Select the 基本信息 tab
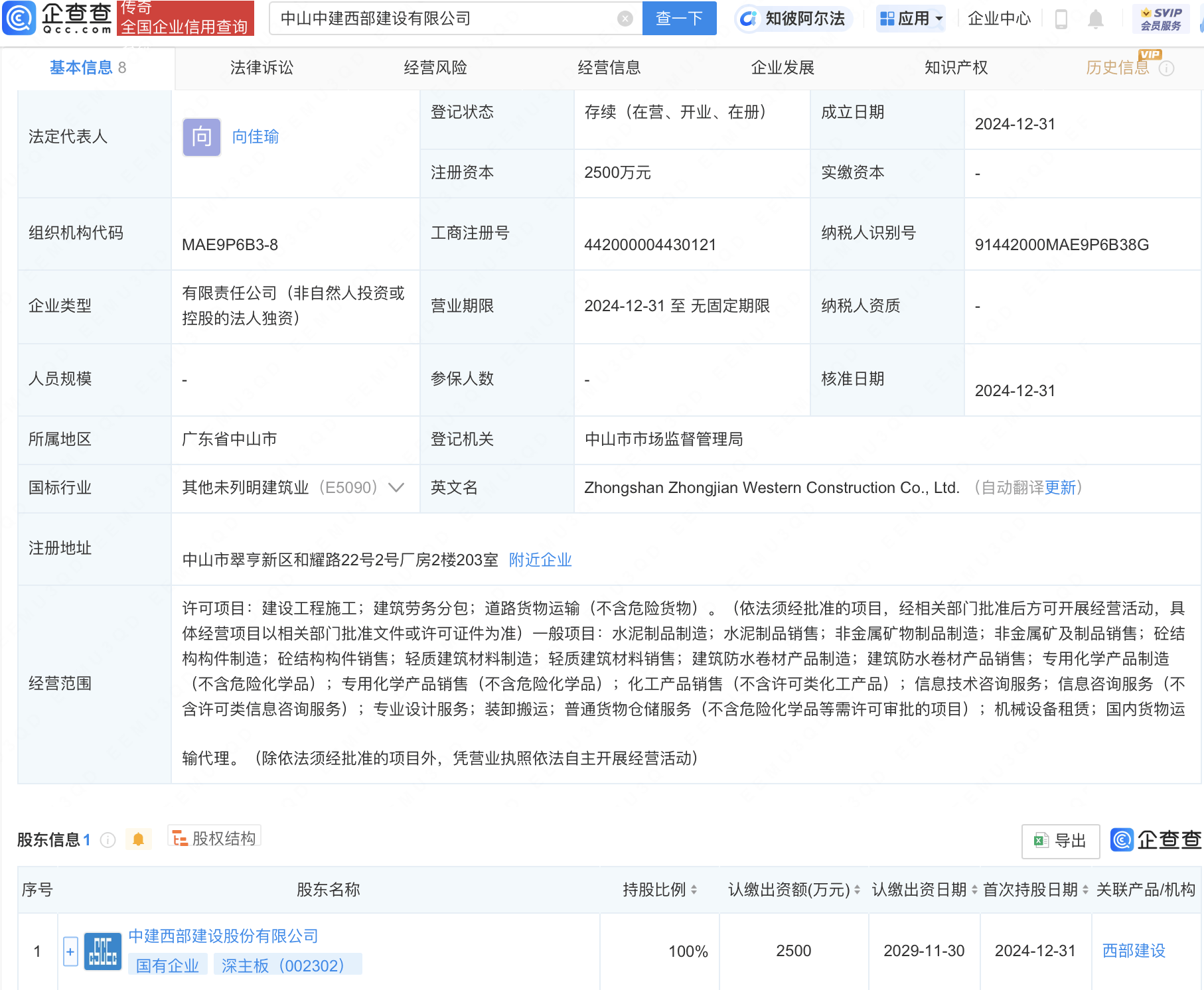This screenshot has height=990, width=1204. (x=88, y=68)
